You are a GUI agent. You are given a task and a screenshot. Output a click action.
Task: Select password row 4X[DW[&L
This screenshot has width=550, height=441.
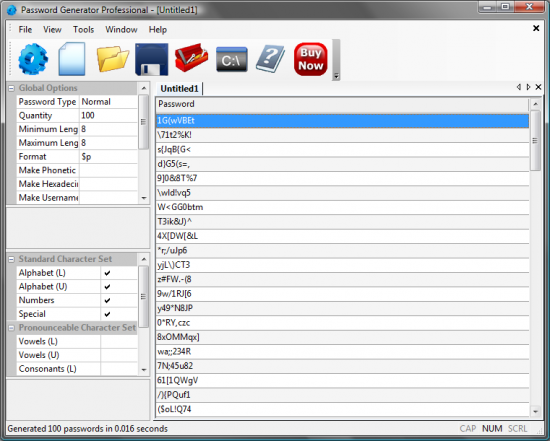[x=342, y=236]
